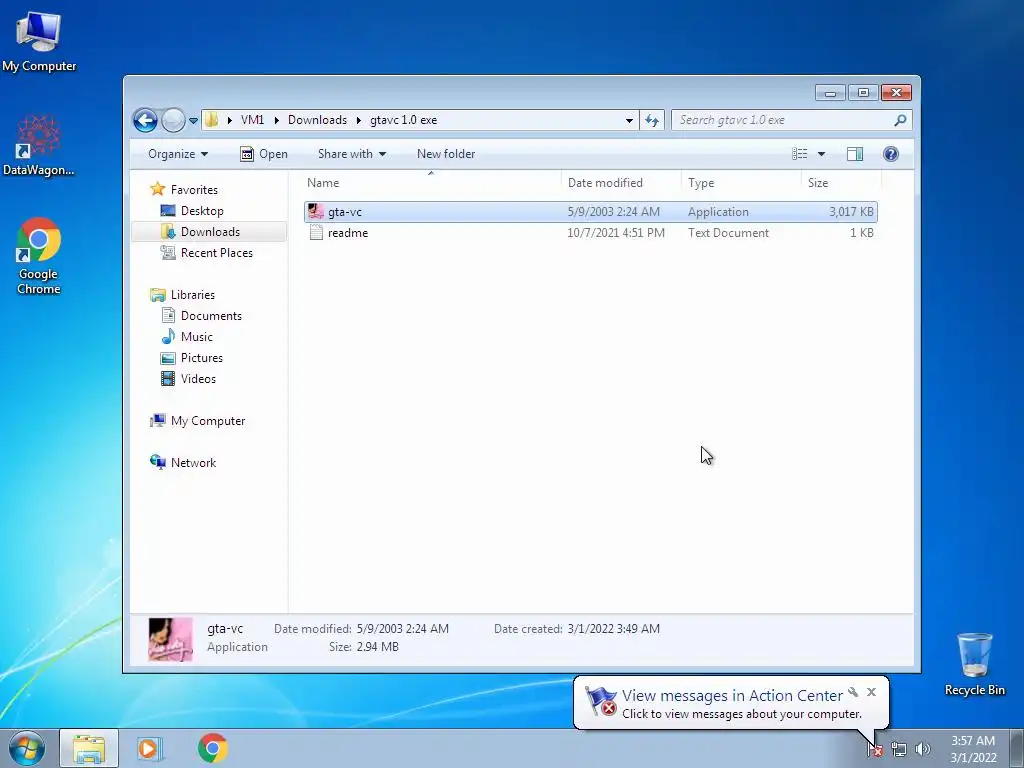Click View messages in Action Center balloon
The width and height of the screenshot is (1024, 768).
pyautogui.click(x=732, y=696)
